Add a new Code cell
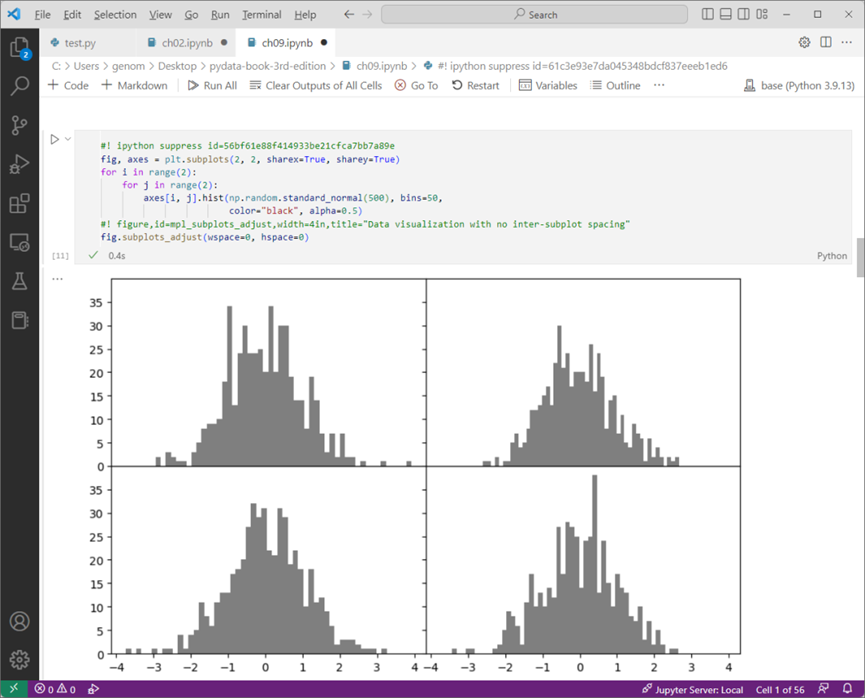 pos(68,86)
